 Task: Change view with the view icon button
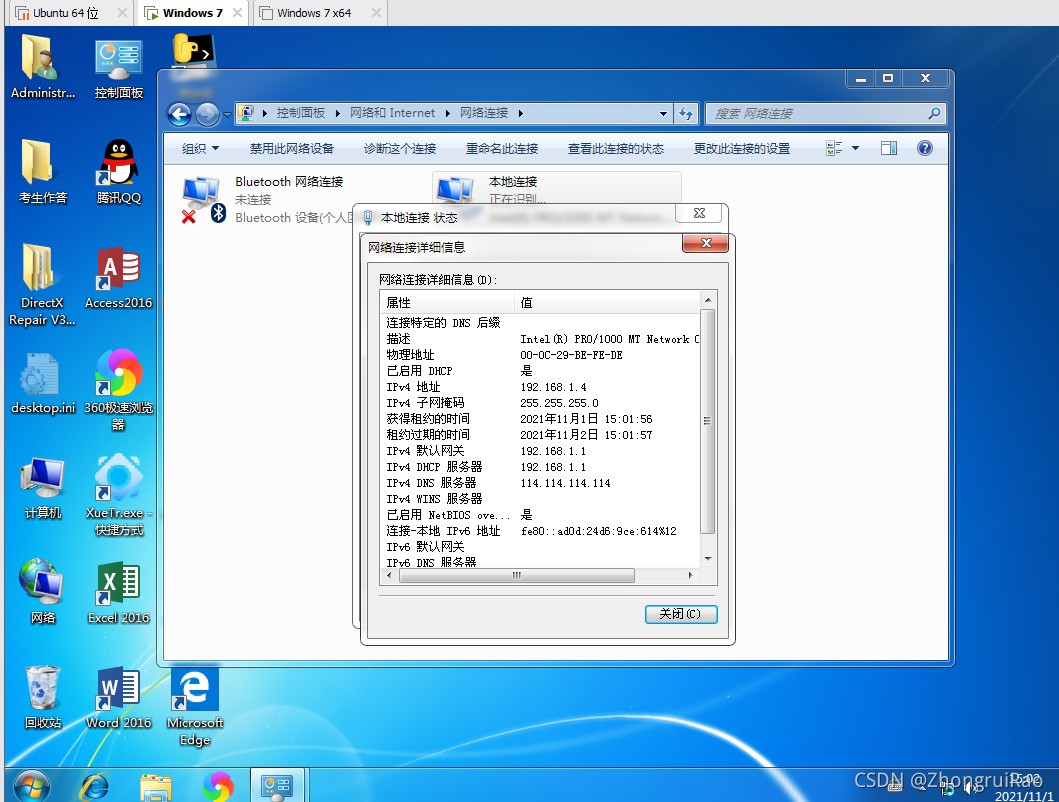tap(835, 148)
